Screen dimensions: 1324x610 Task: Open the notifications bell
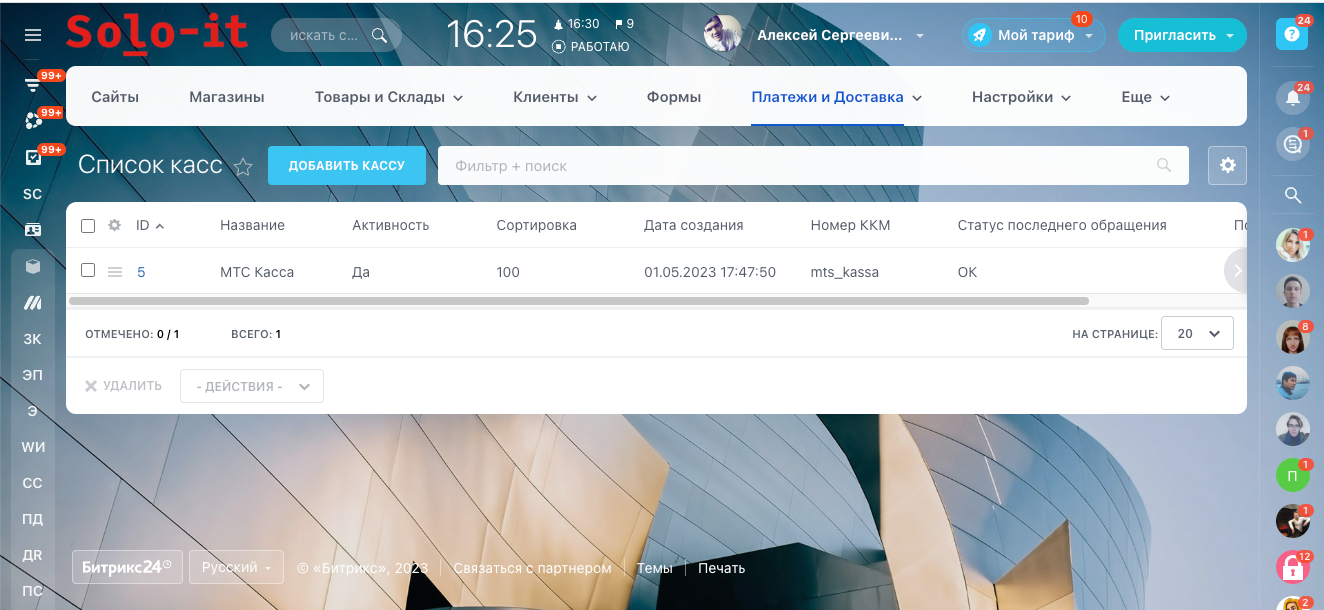(1292, 97)
